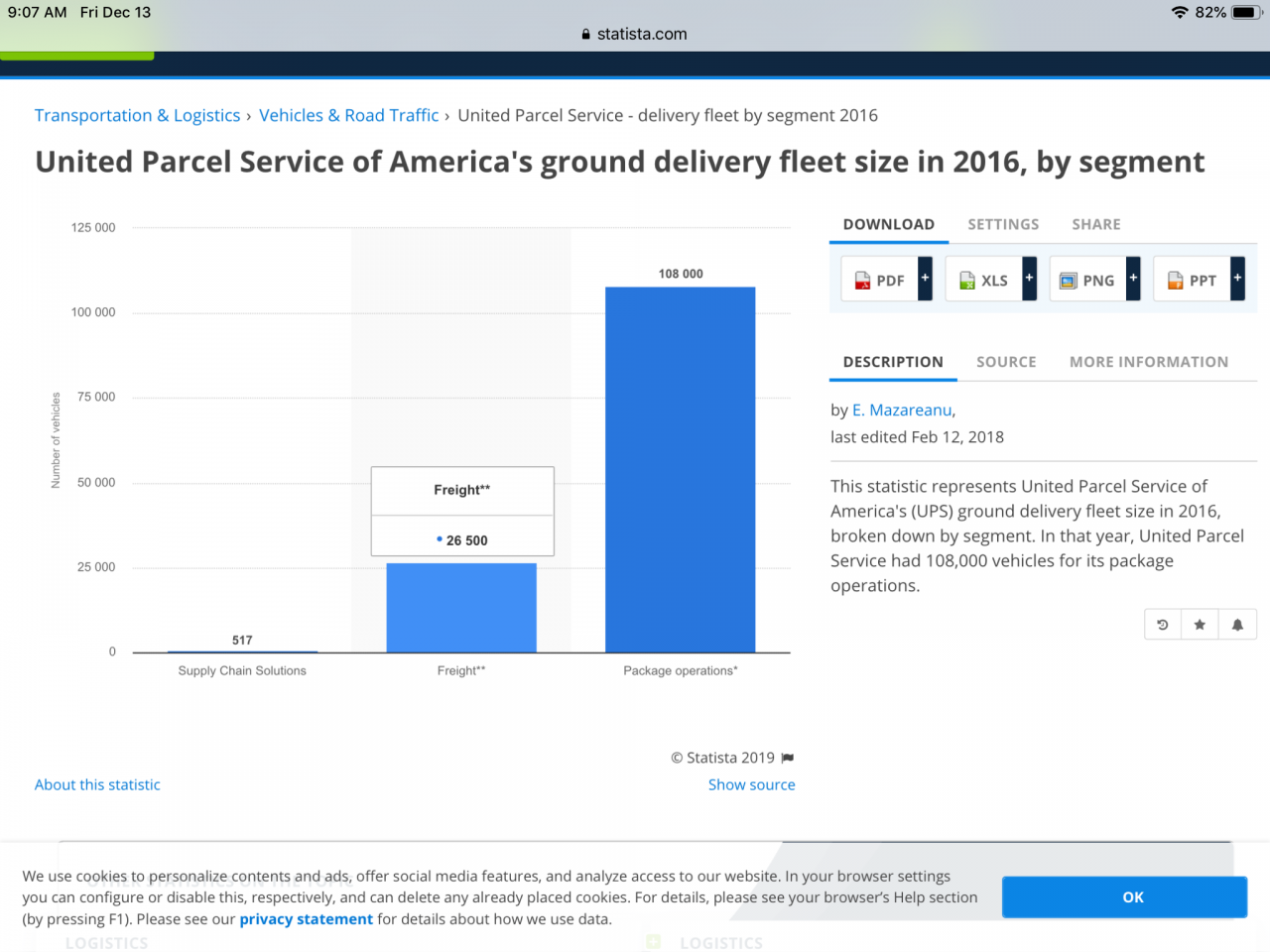The image size is (1270, 952).
Task: Click the 50 000 y-axis label
Action: (x=96, y=483)
